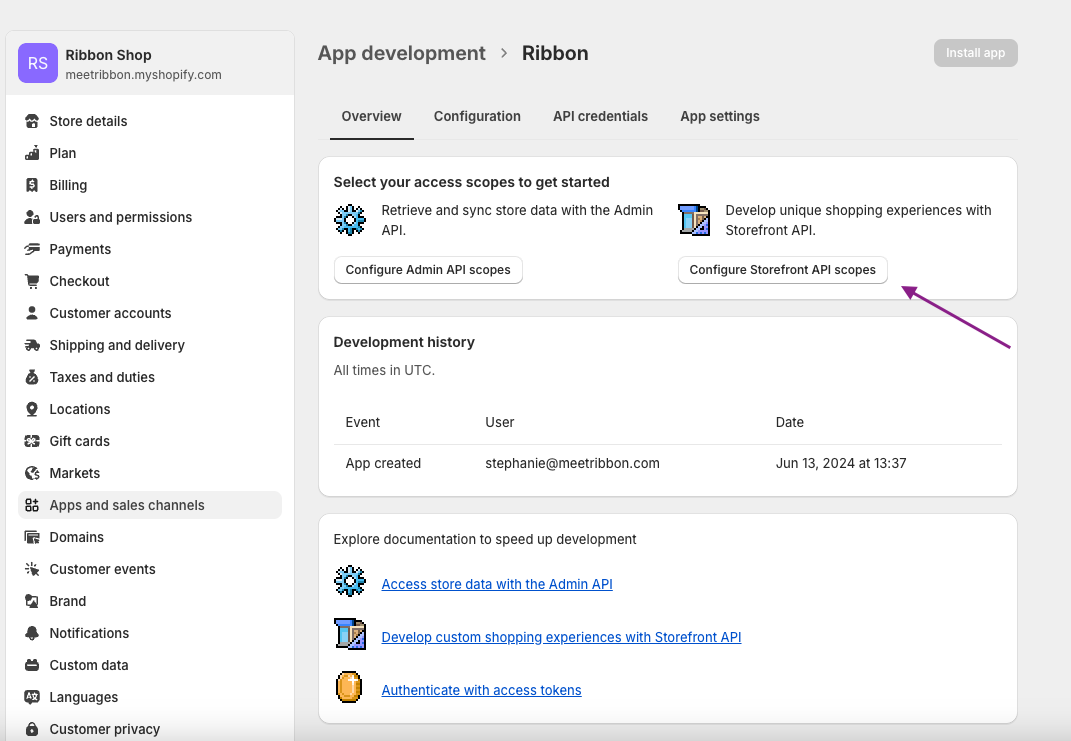Click the RS store avatar badge

coord(38,63)
